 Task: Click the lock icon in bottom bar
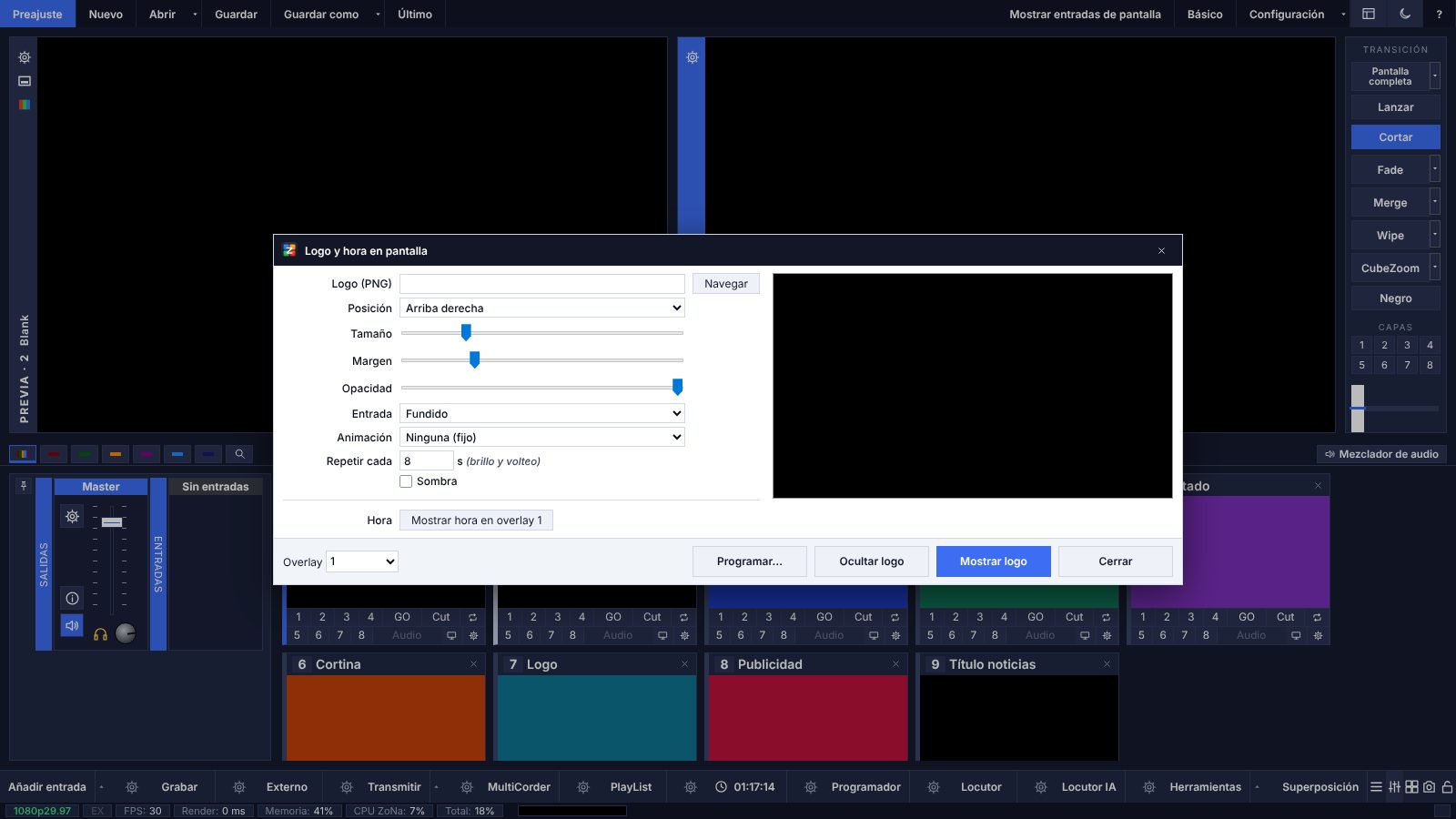coord(1447,787)
